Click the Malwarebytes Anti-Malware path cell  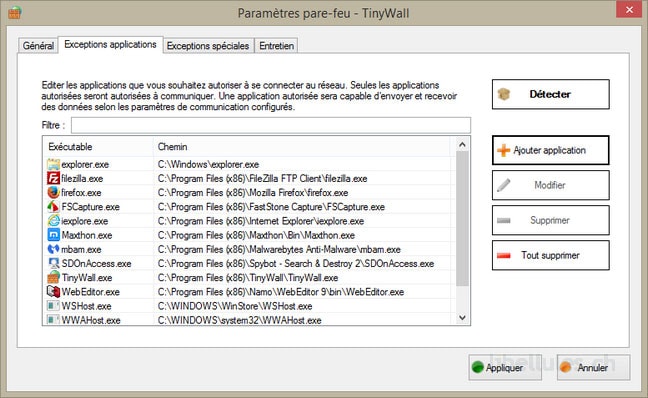point(279,249)
